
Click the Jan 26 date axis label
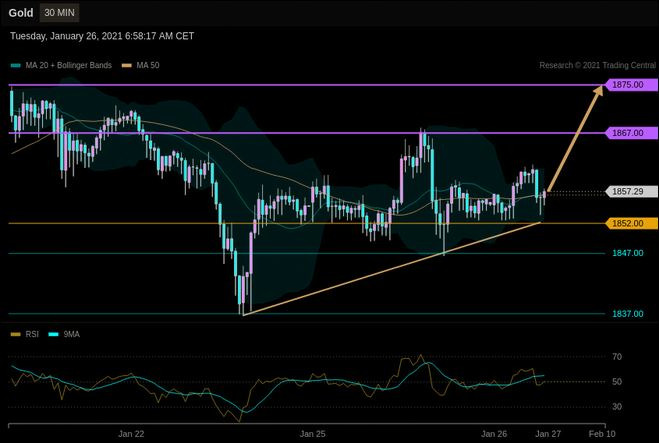tap(494, 434)
